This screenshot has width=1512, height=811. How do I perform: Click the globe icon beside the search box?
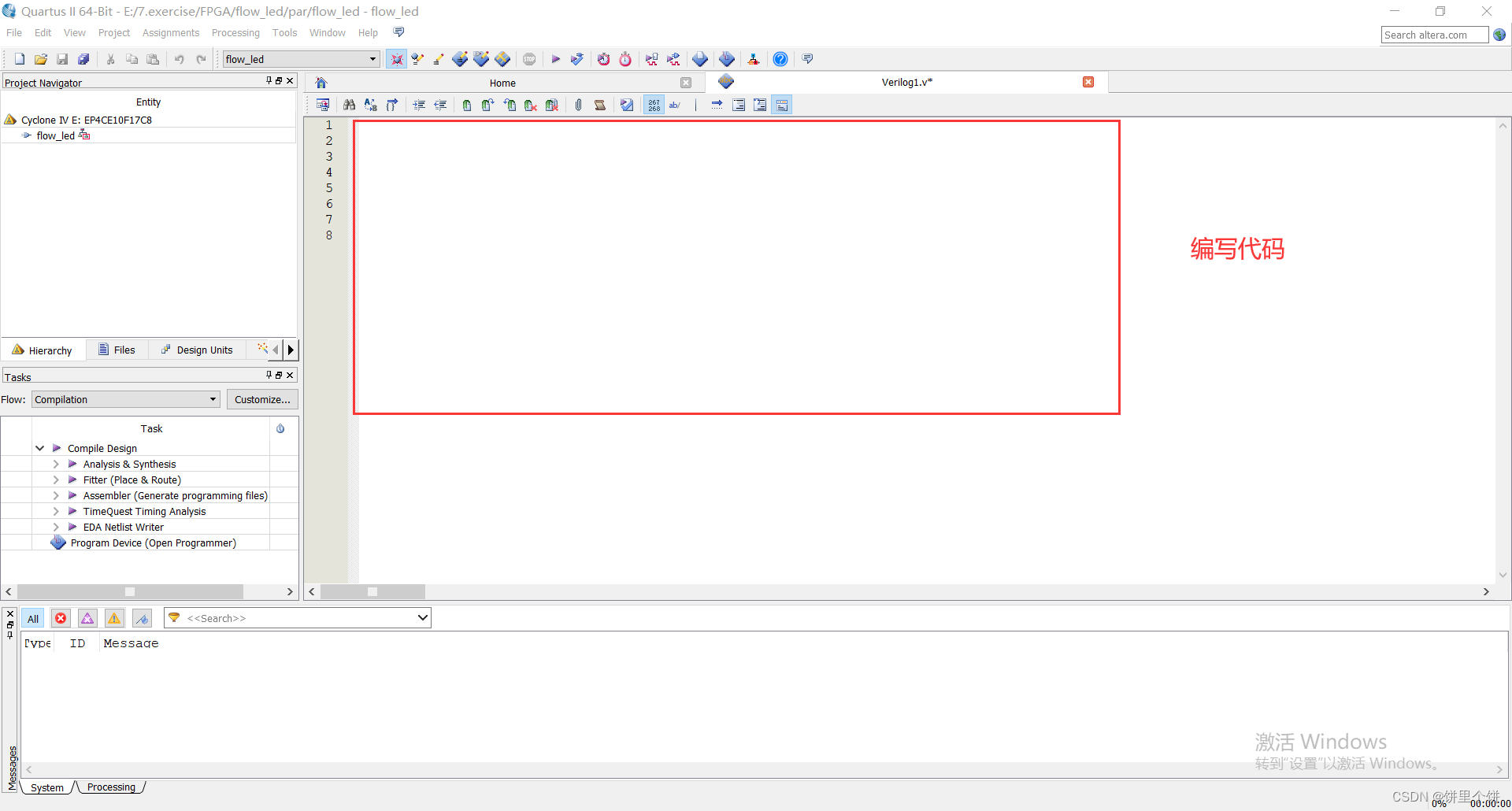1499,35
